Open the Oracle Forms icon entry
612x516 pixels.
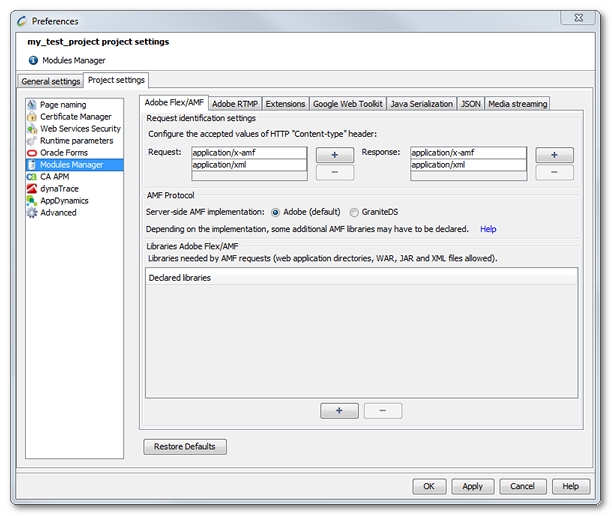32,152
